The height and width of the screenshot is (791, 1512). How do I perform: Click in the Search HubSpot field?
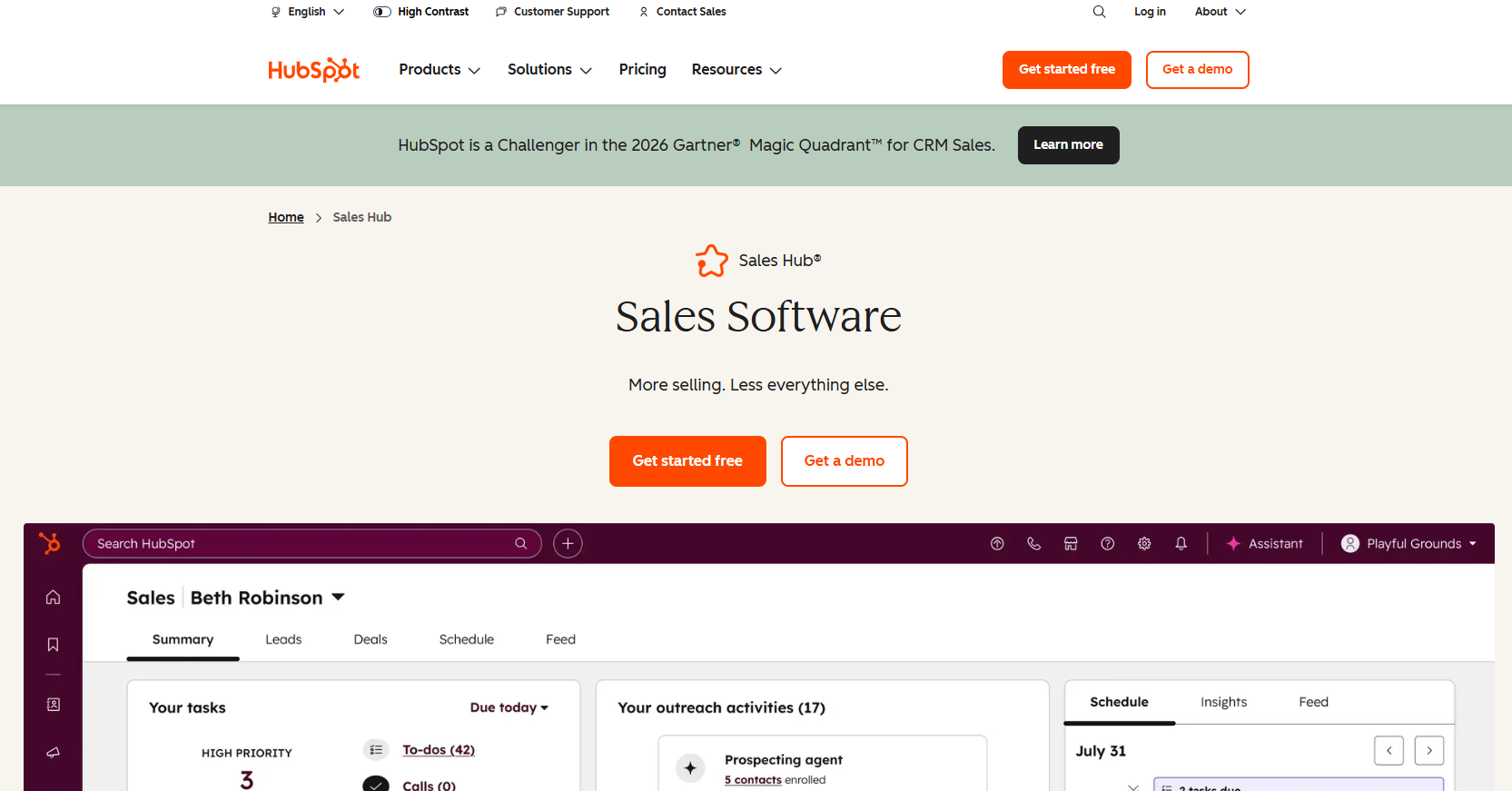point(312,543)
